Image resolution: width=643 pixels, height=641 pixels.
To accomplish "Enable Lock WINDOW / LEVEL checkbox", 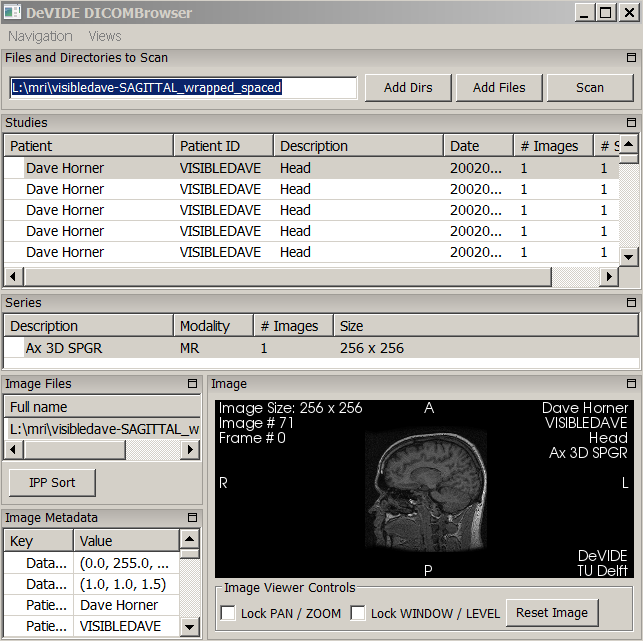I will point(358,613).
